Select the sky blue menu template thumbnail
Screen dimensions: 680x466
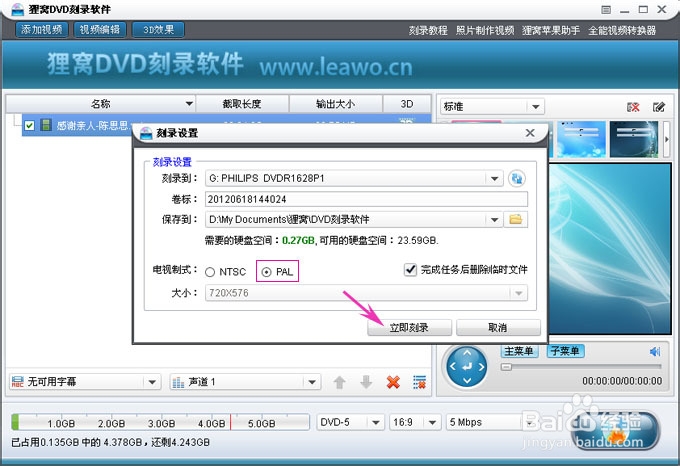pyautogui.click(x=581, y=139)
